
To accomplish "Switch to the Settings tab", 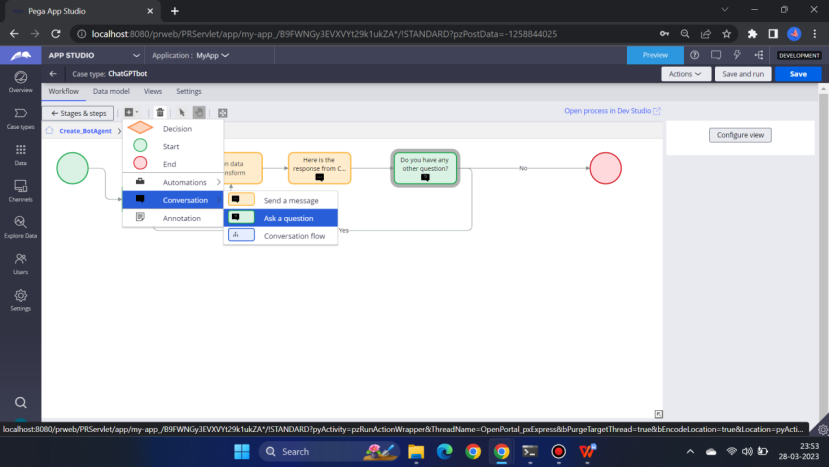I will (189, 92).
